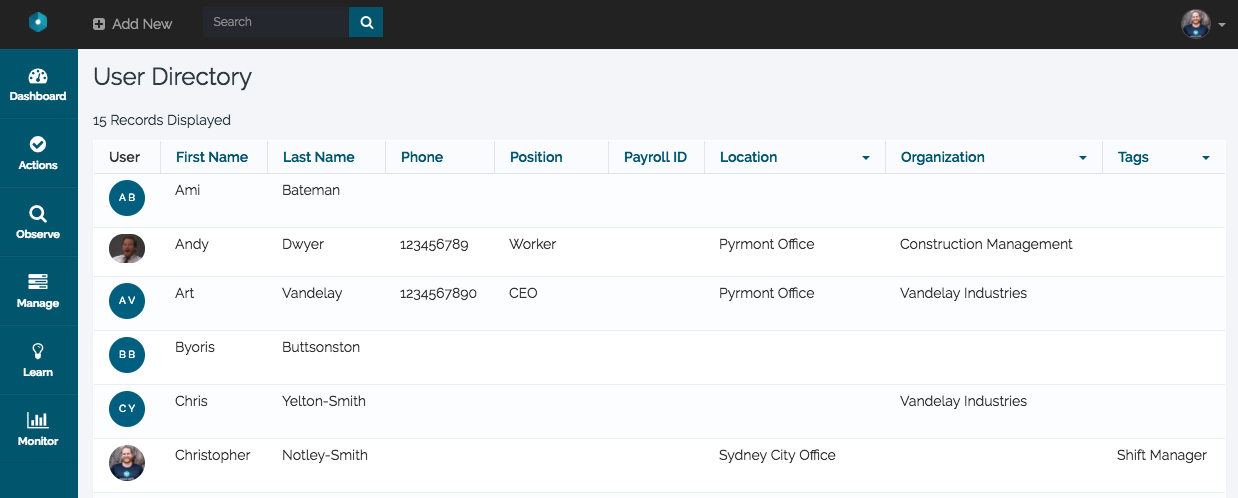Image resolution: width=1238 pixels, height=498 pixels.
Task: Select the Observe magnifier icon
Action: click(x=38, y=214)
